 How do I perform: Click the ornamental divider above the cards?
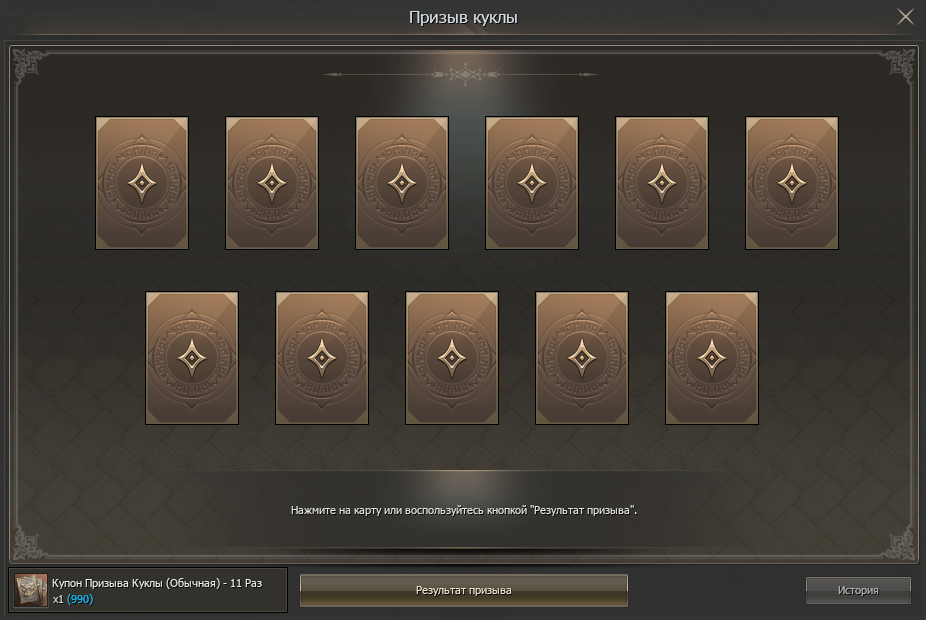[461, 74]
